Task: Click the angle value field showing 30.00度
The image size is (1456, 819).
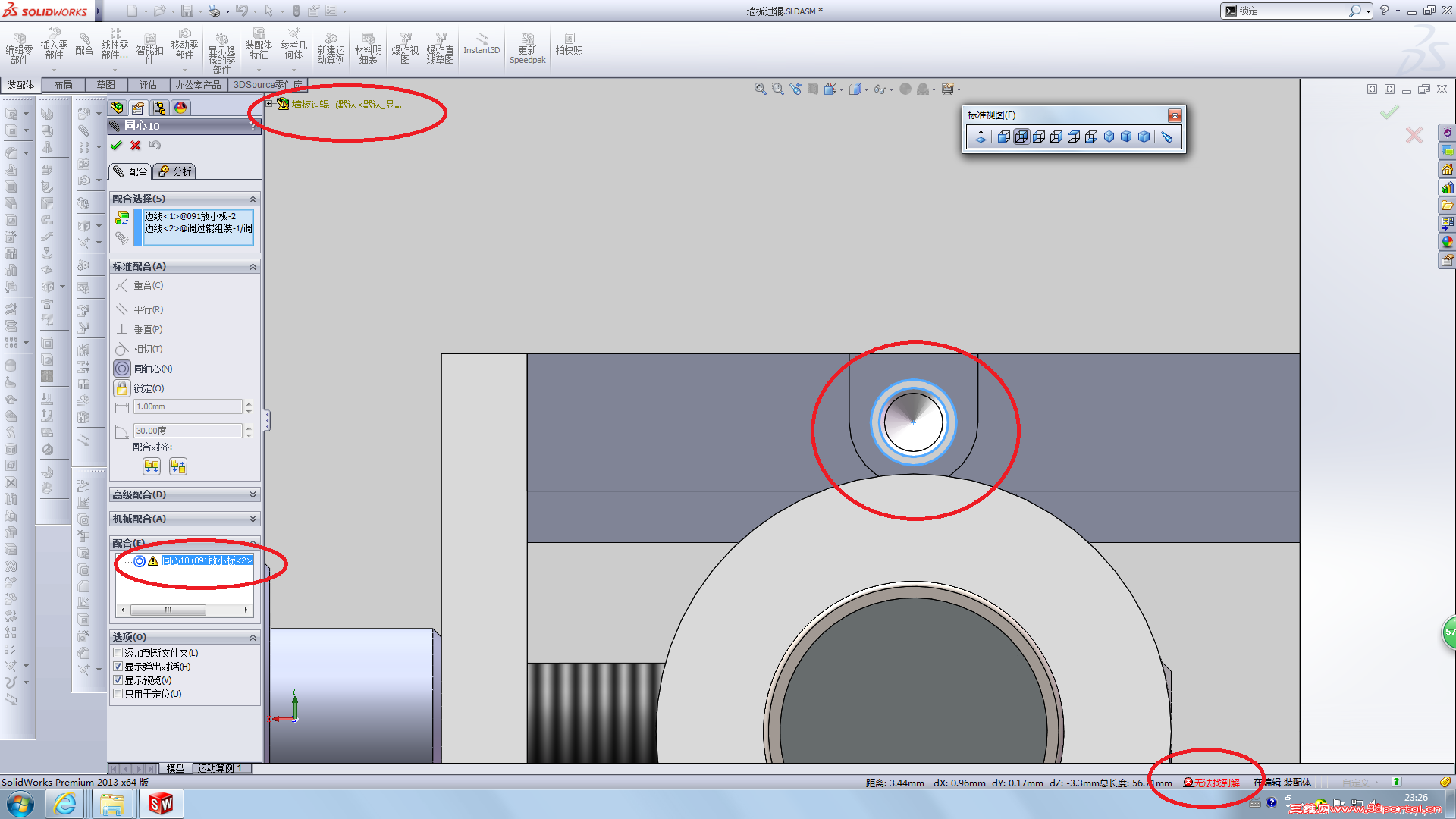Action: coord(188,431)
